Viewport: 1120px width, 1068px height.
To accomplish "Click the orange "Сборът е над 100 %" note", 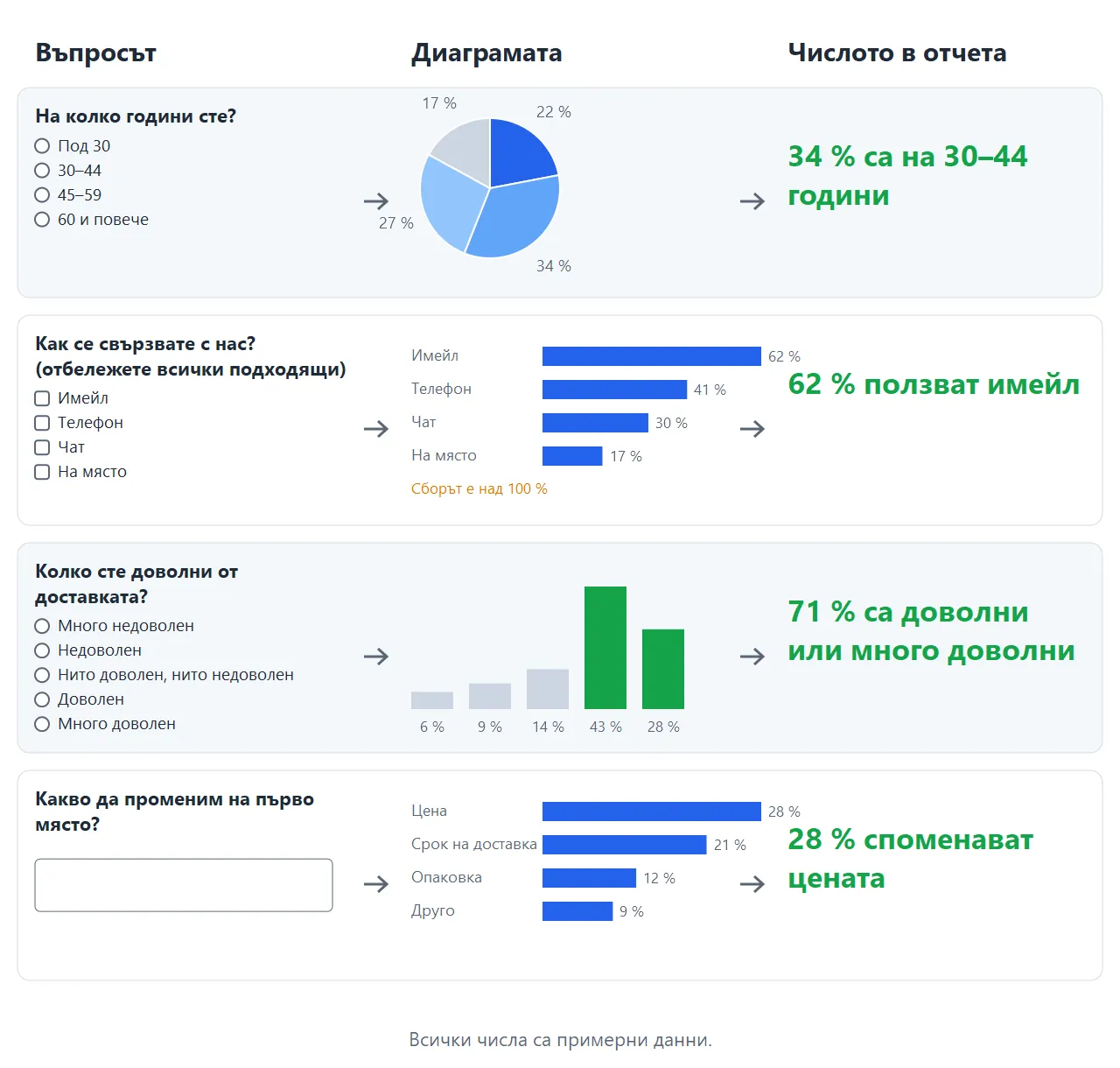I will pos(479,489).
